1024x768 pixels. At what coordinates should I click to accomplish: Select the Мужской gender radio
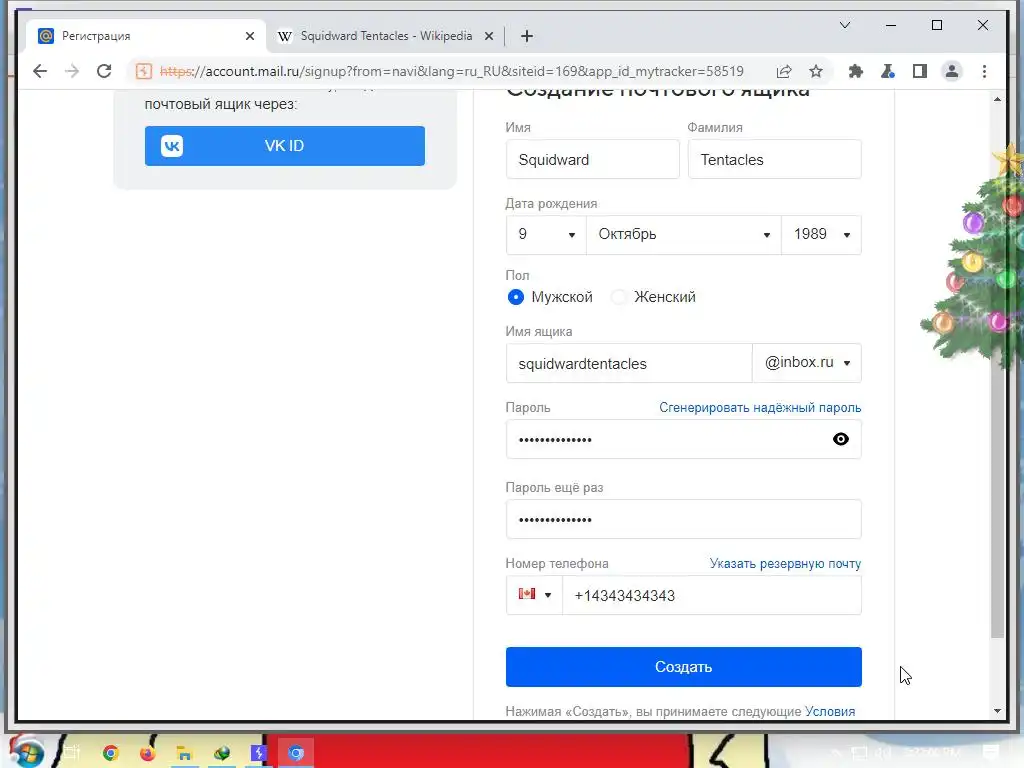[x=516, y=297]
